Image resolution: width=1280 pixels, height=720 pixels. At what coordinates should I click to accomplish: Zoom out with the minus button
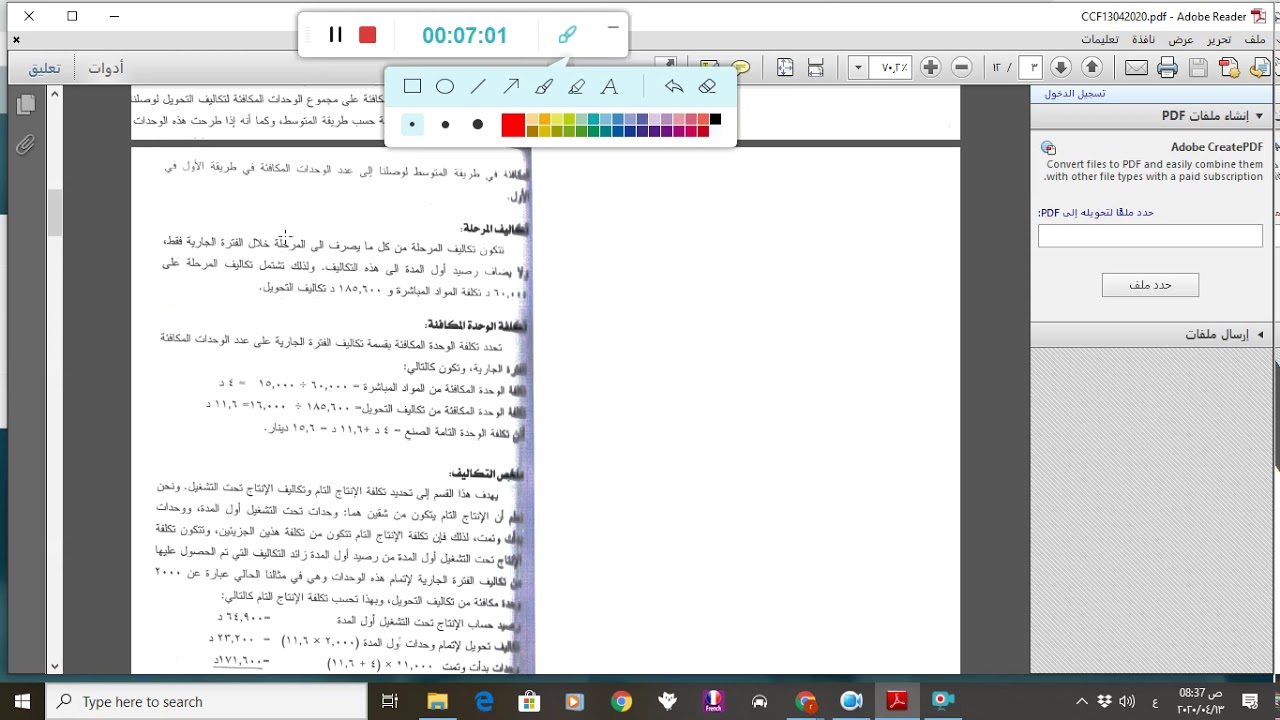(961, 67)
